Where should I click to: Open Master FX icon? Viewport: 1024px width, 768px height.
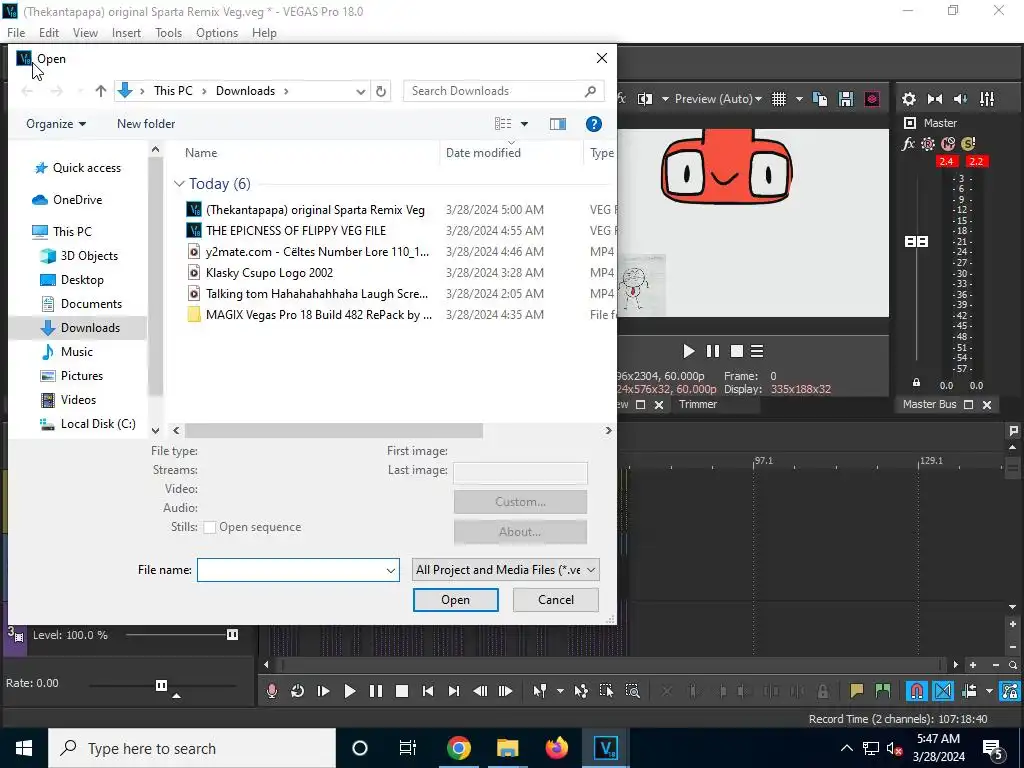(908, 144)
